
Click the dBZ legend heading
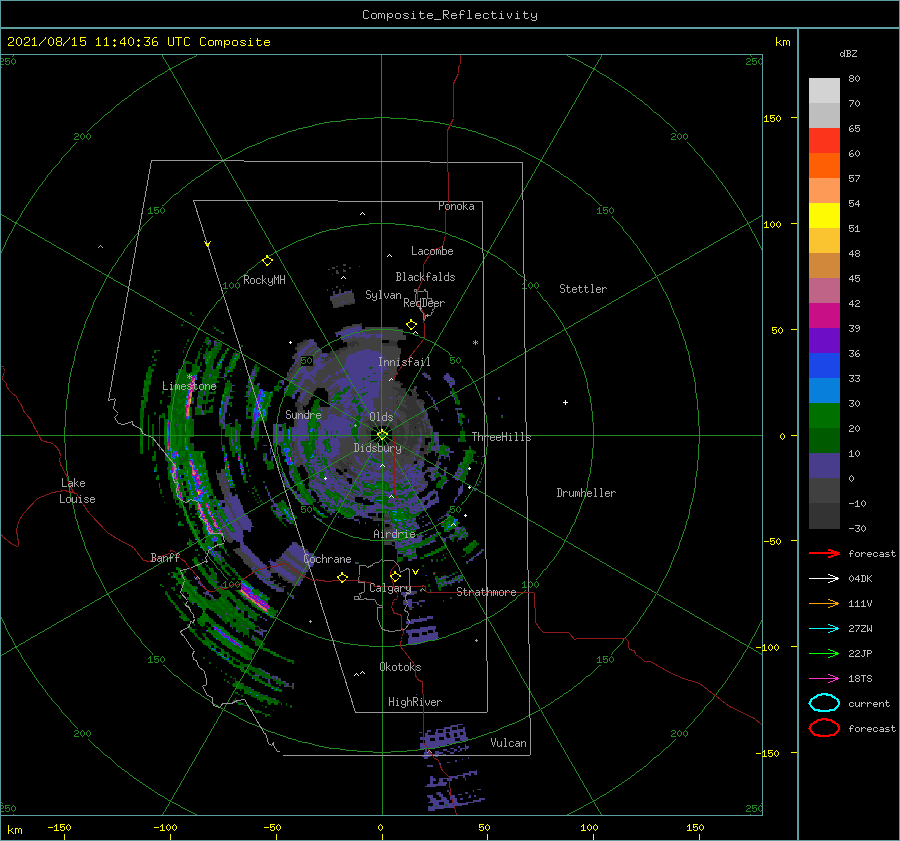pyautogui.click(x=848, y=53)
